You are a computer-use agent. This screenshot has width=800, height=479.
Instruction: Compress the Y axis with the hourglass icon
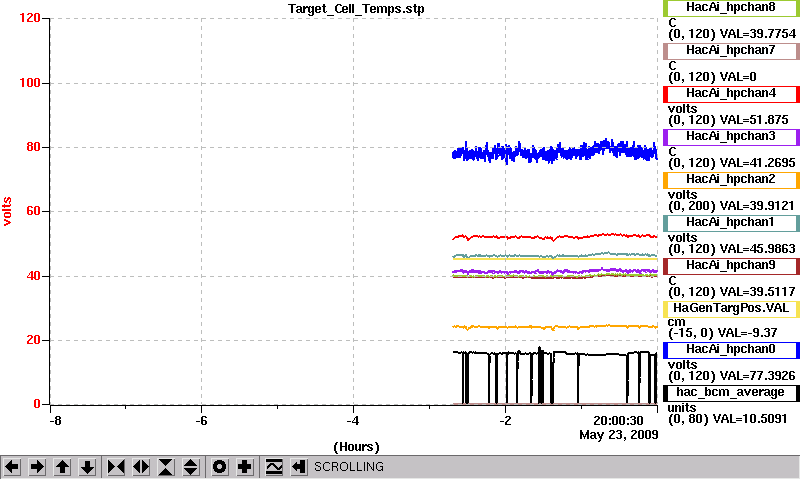tap(166, 467)
